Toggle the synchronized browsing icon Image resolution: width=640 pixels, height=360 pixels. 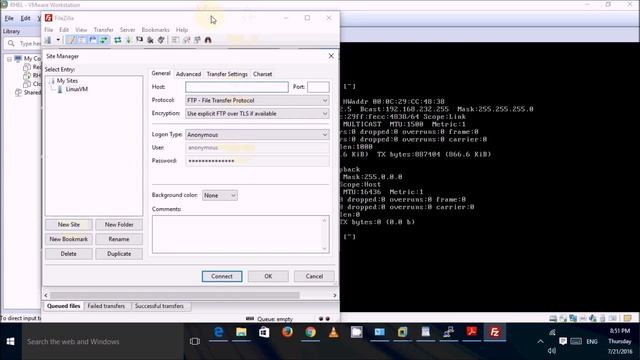point(198,40)
